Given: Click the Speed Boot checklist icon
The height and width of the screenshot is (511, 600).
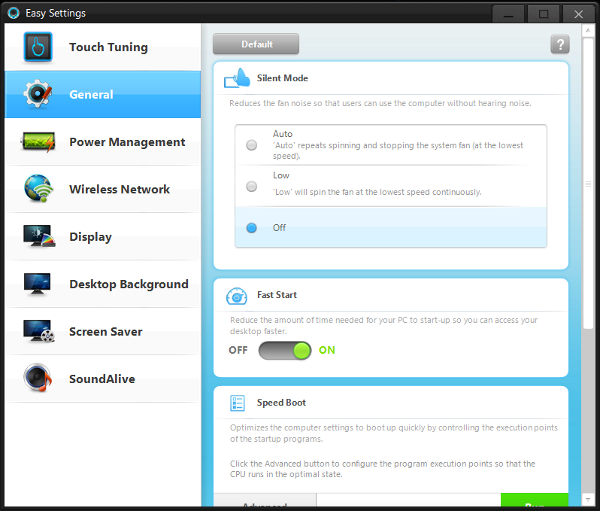Looking at the screenshot, I should click(238, 403).
